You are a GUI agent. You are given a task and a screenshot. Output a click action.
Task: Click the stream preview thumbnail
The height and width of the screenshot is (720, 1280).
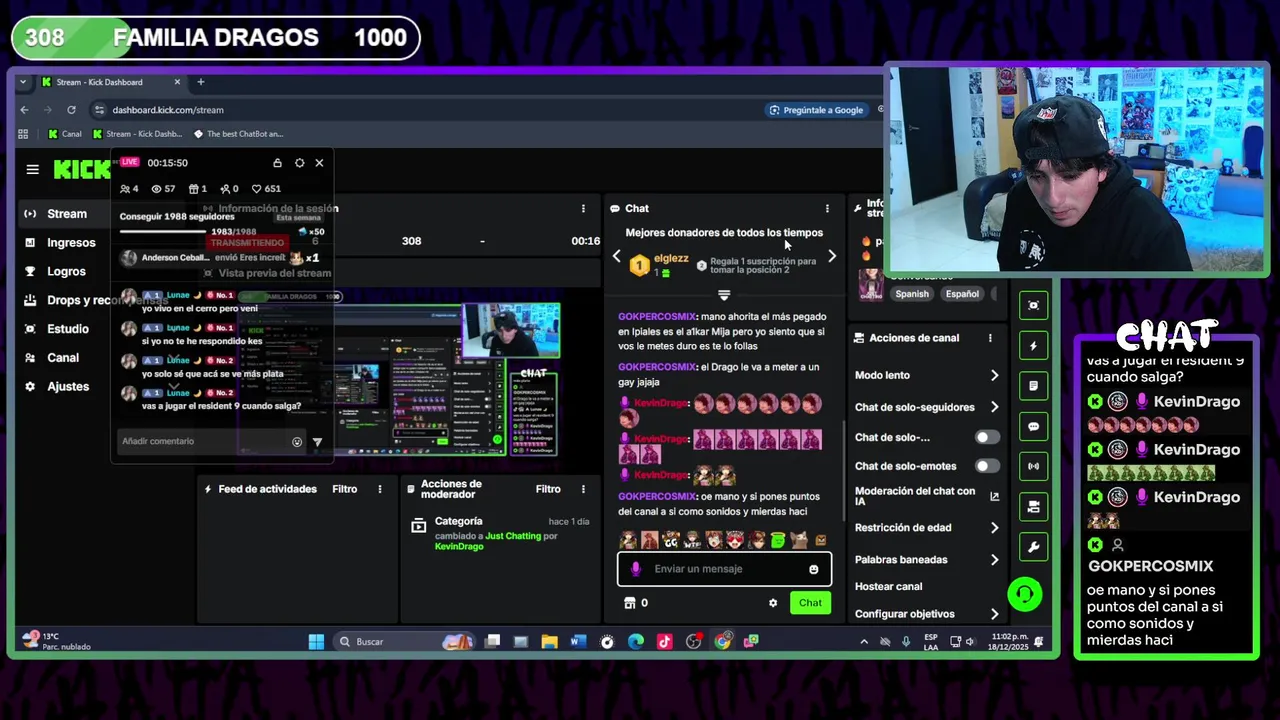(400, 373)
